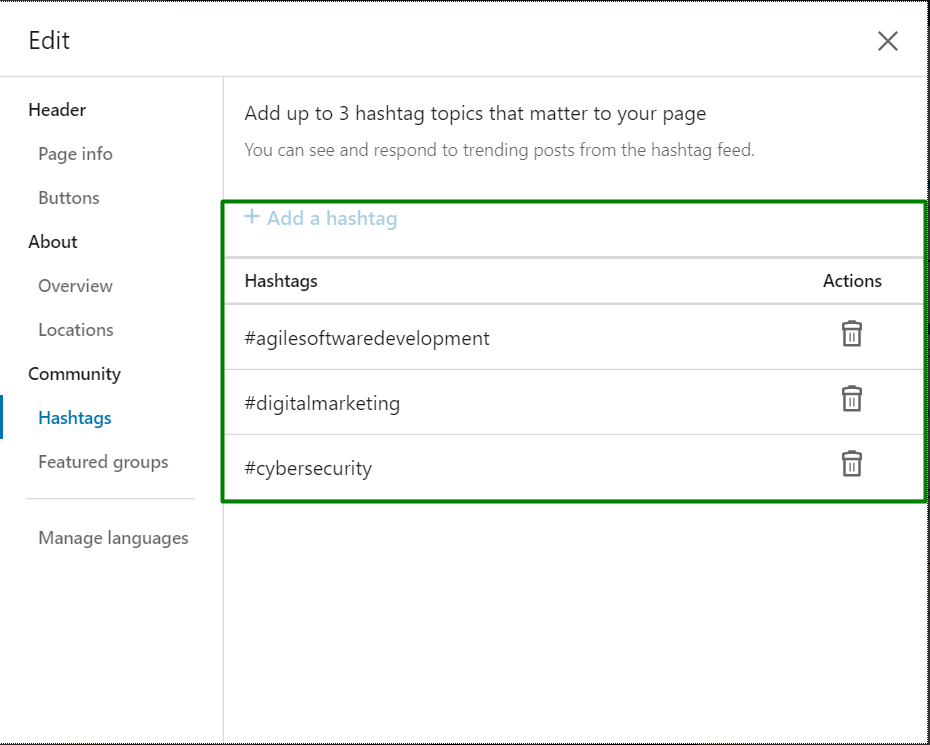Open the Page info section
The width and height of the screenshot is (930, 745).
(75, 154)
